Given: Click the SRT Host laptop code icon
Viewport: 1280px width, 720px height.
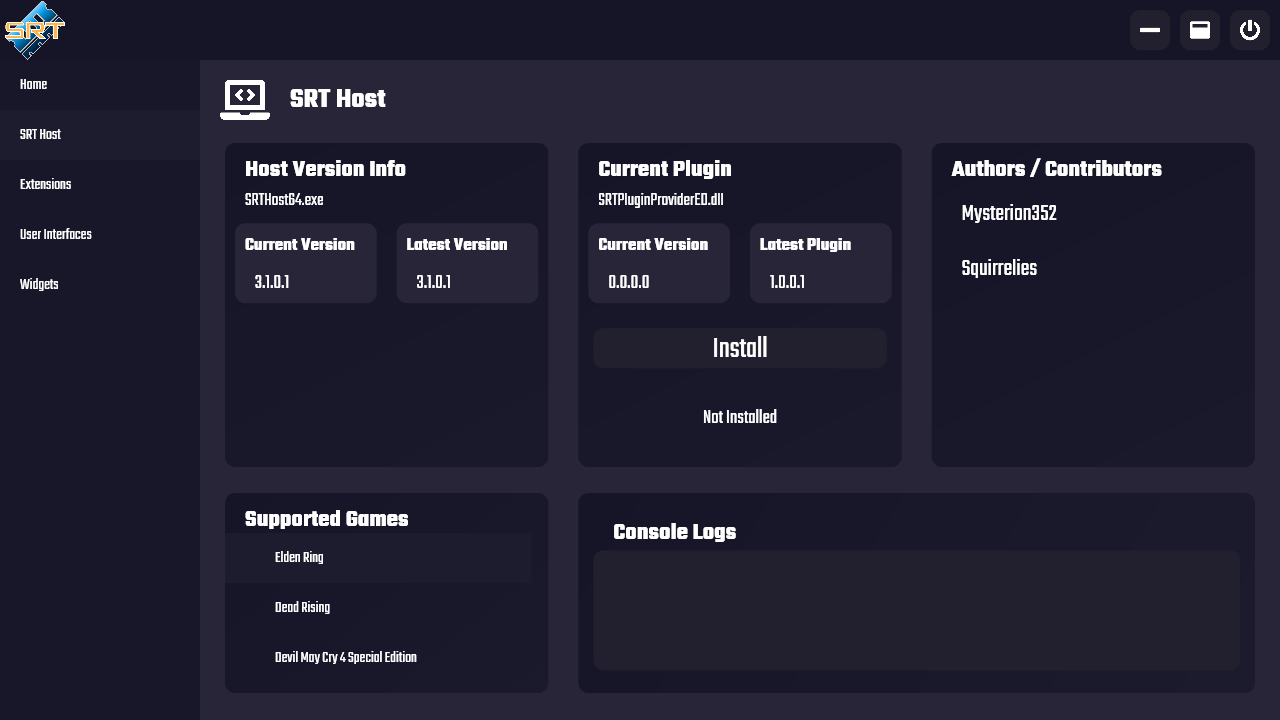Looking at the screenshot, I should [245, 99].
